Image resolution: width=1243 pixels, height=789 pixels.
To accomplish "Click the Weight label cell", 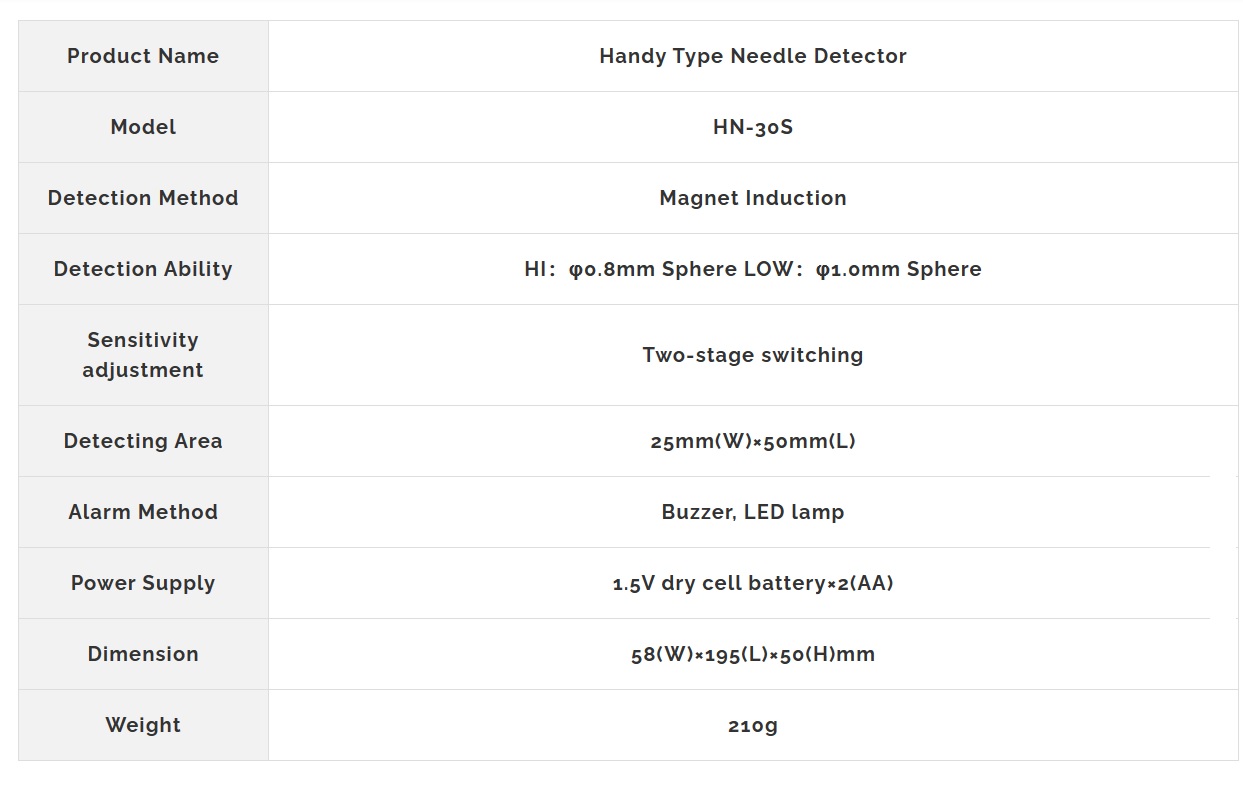I will pos(143,725).
